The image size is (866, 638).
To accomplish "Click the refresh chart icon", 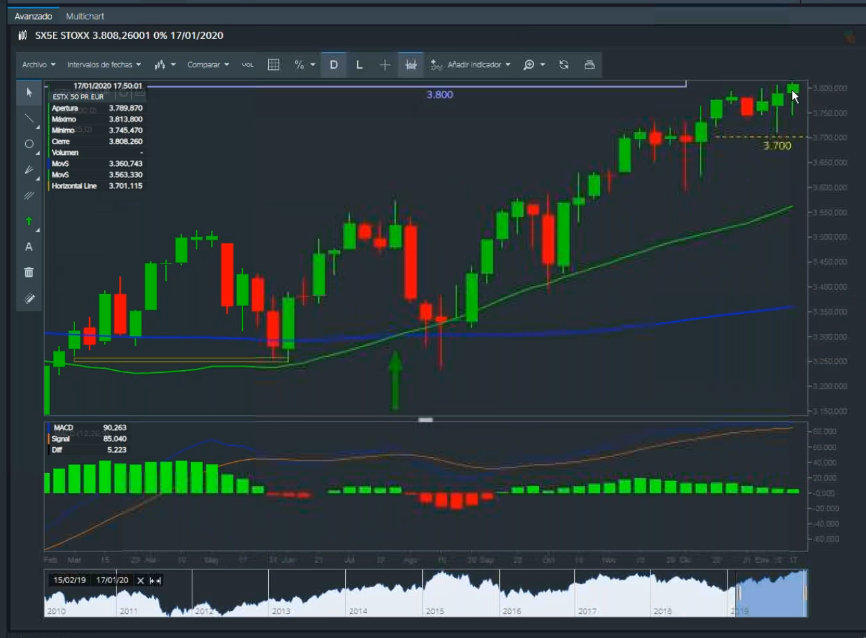I will point(564,65).
